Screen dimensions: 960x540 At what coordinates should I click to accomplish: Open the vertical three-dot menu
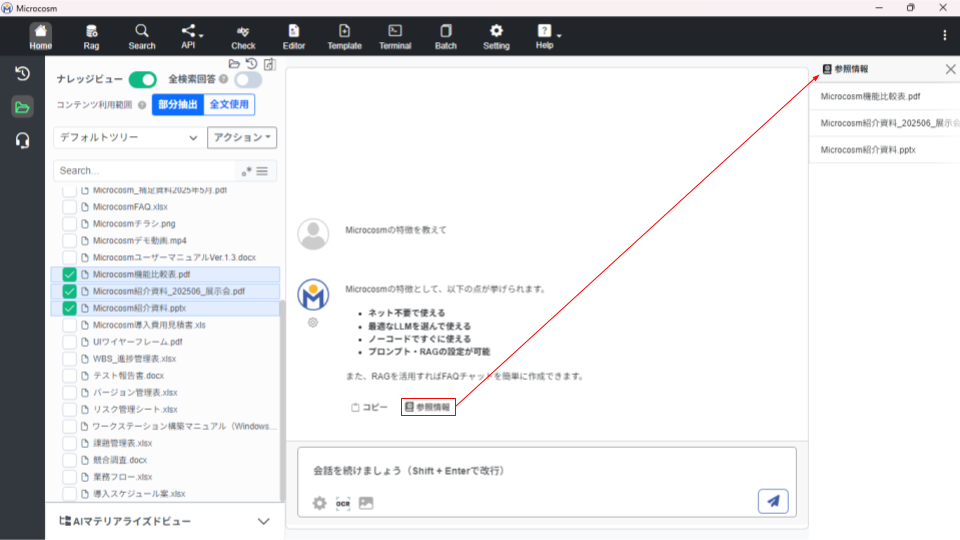click(x=945, y=36)
